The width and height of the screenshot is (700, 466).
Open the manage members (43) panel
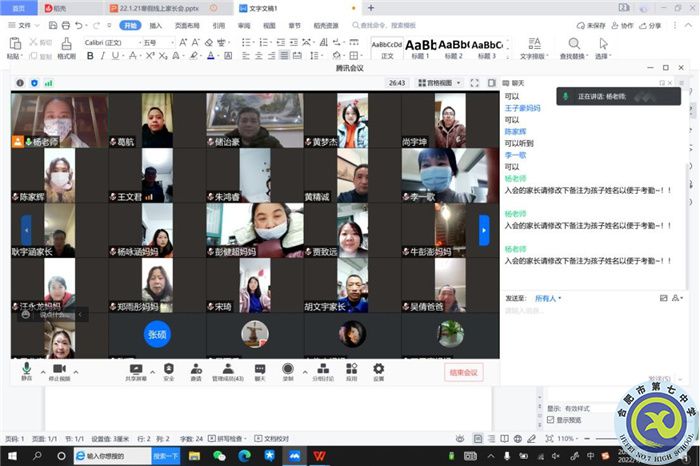(x=228, y=370)
